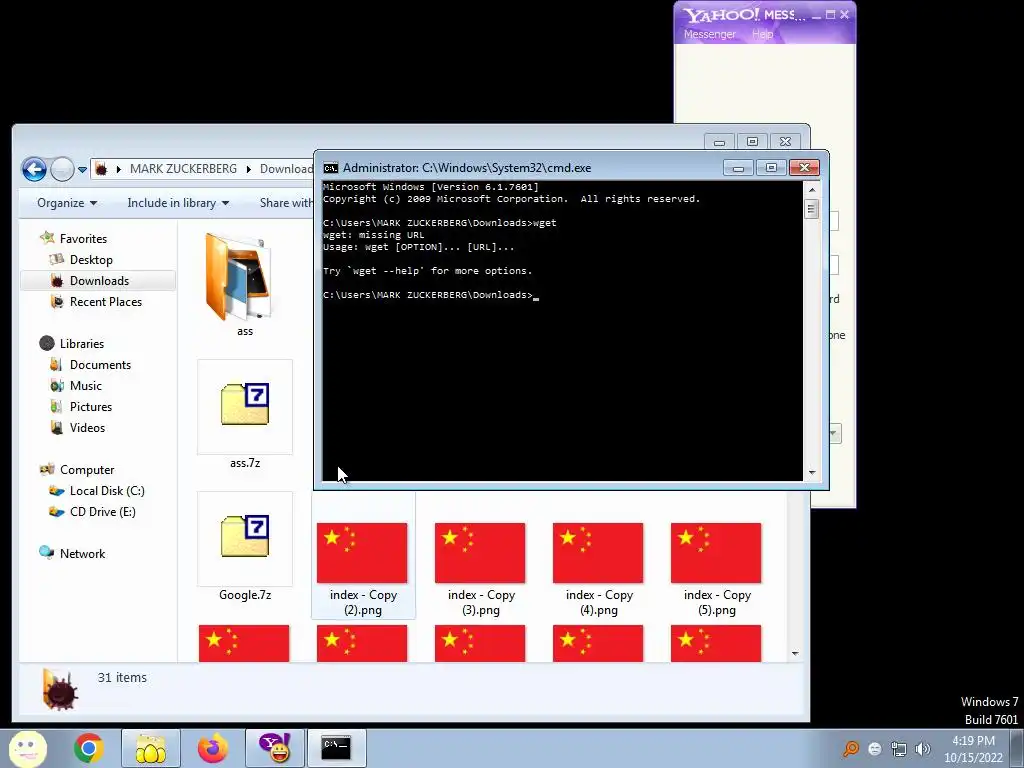Click the Yahoo smiley tray icon
Viewport: 1024px width, 768px height.
pyautogui.click(x=875, y=749)
